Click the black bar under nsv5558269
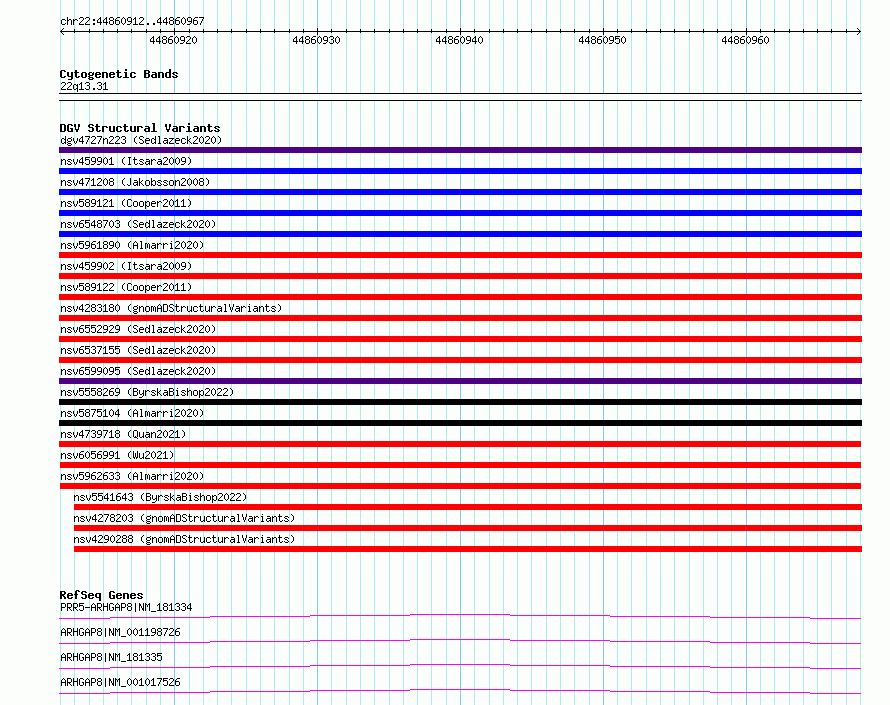Screen dimensions: 890x705 pyautogui.click(x=460, y=402)
